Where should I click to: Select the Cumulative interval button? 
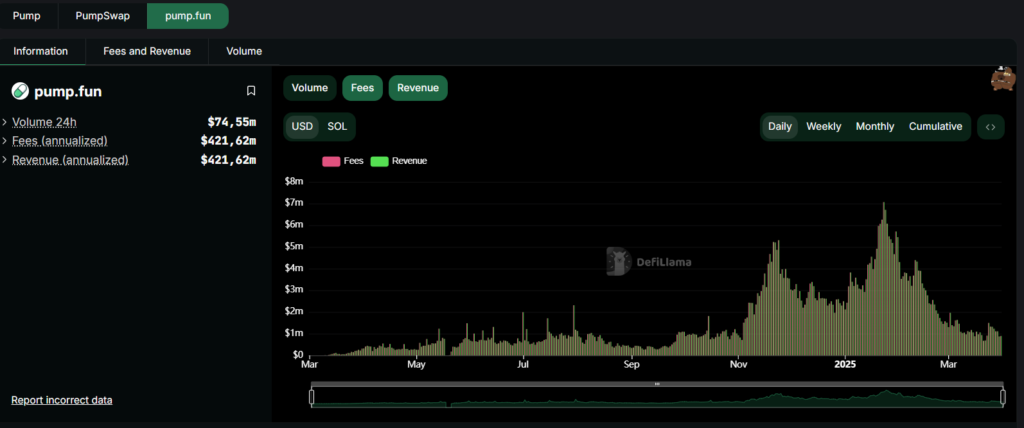935,127
